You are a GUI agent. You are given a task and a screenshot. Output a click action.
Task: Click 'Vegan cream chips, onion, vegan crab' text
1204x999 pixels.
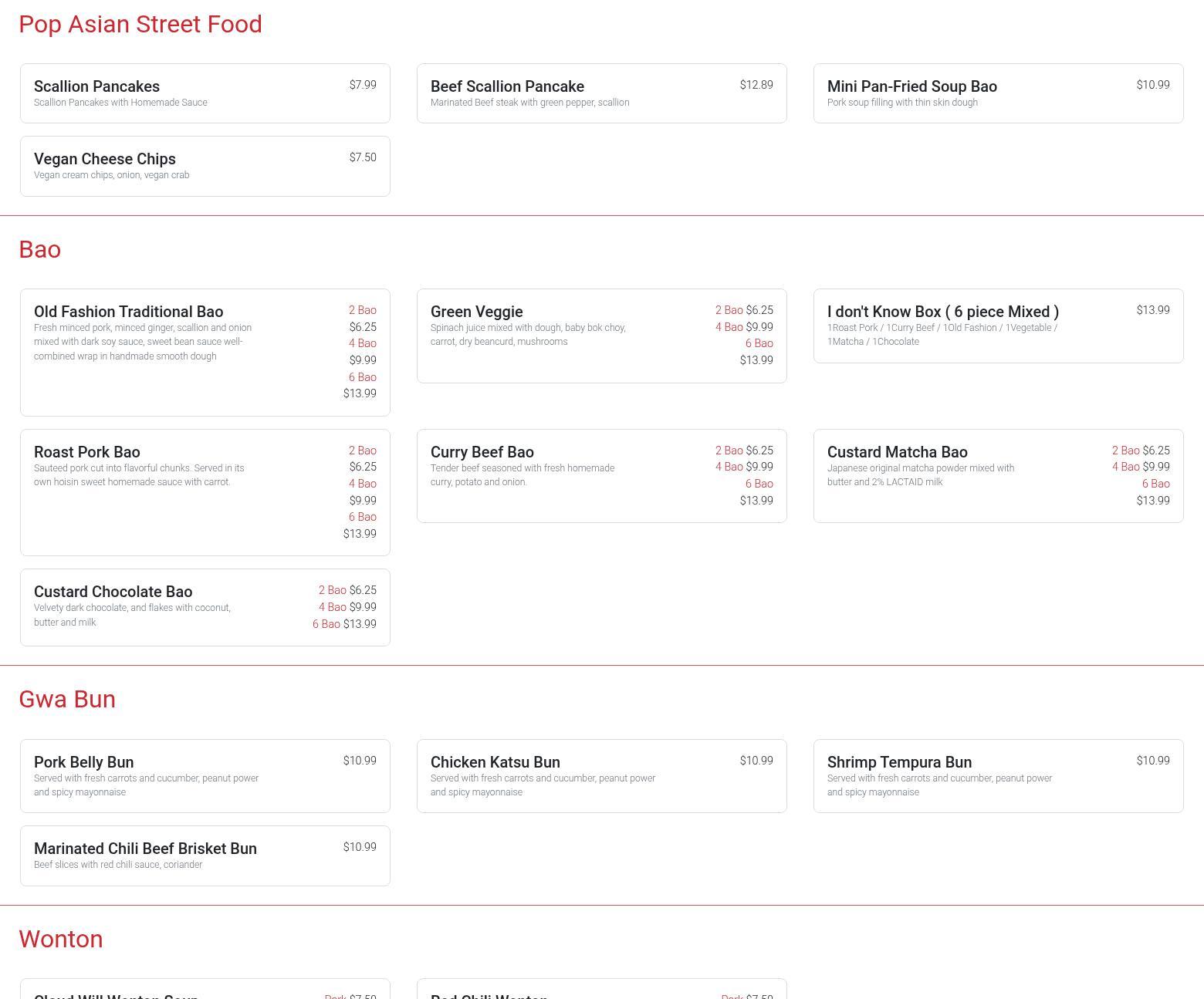[112, 175]
